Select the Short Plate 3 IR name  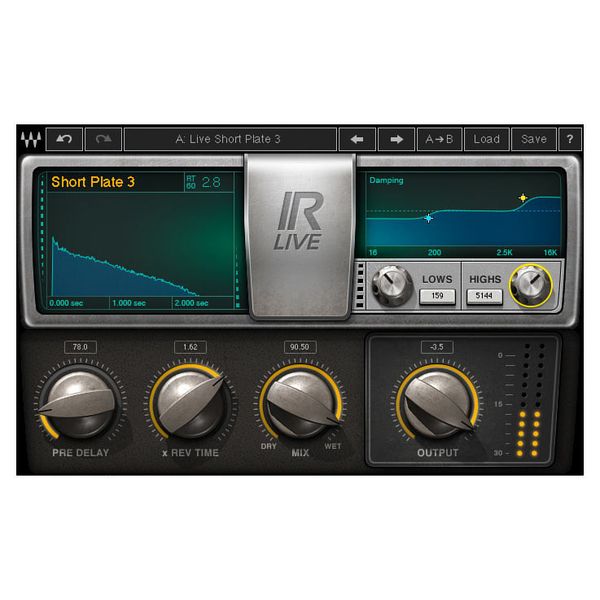coord(93,182)
